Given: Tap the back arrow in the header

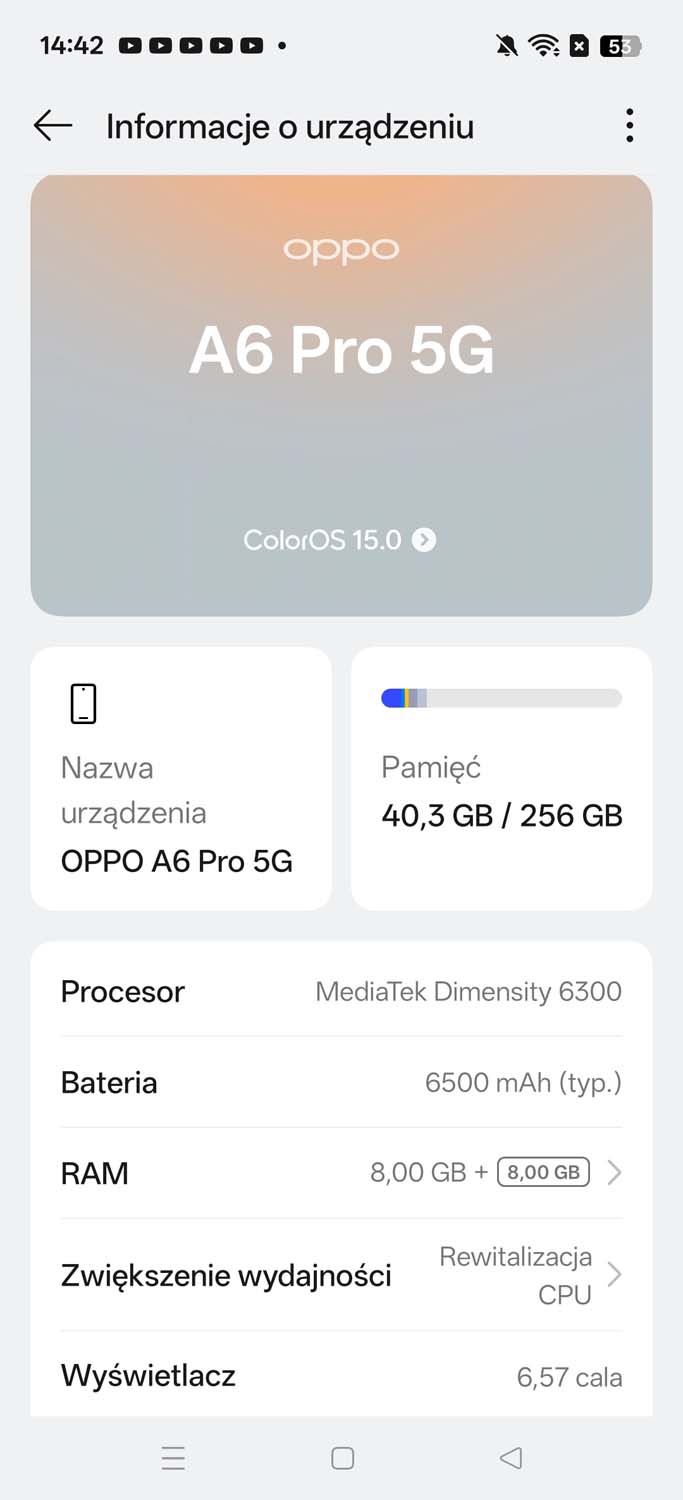Looking at the screenshot, I should pos(53,125).
